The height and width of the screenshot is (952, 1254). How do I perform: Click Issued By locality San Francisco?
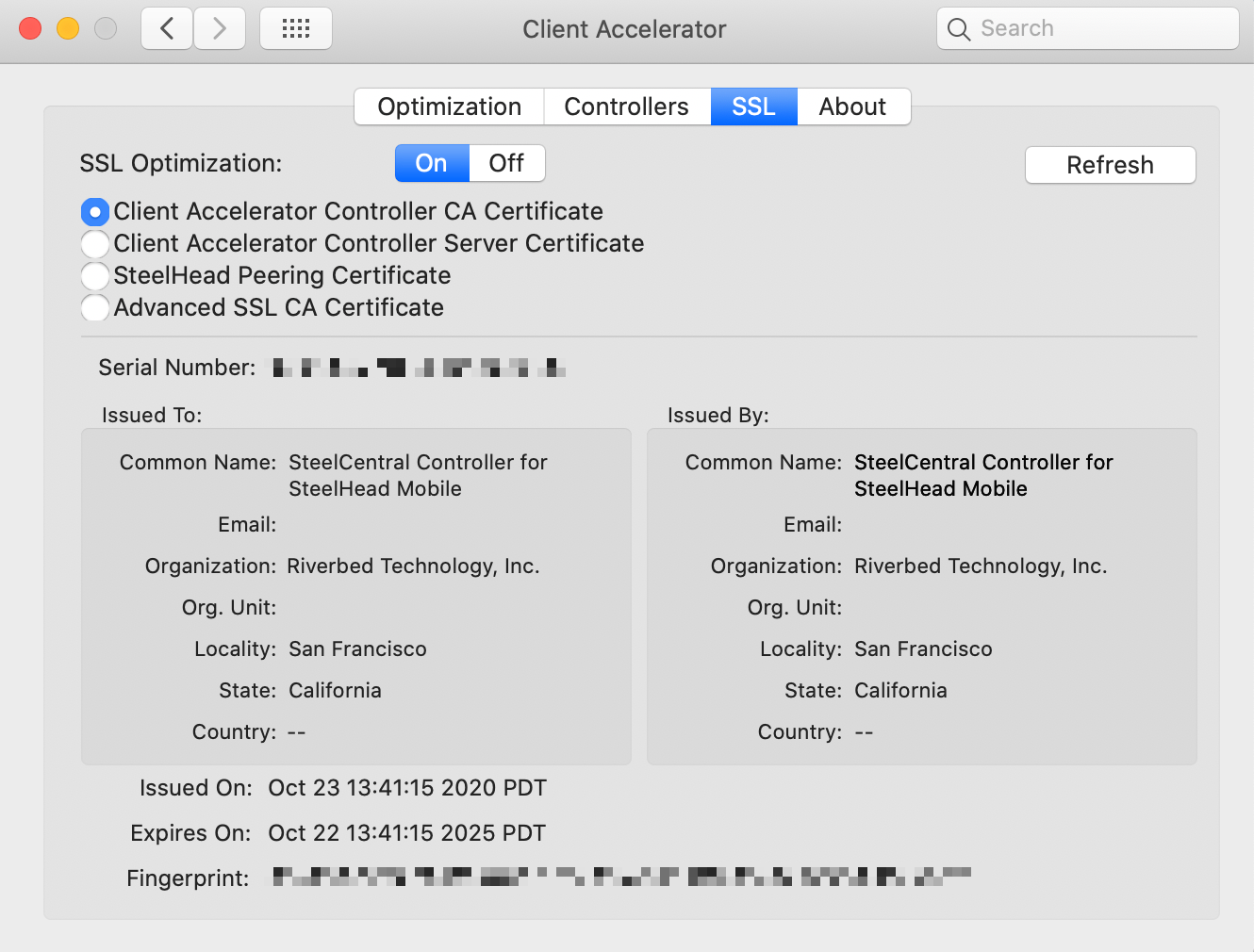923,648
